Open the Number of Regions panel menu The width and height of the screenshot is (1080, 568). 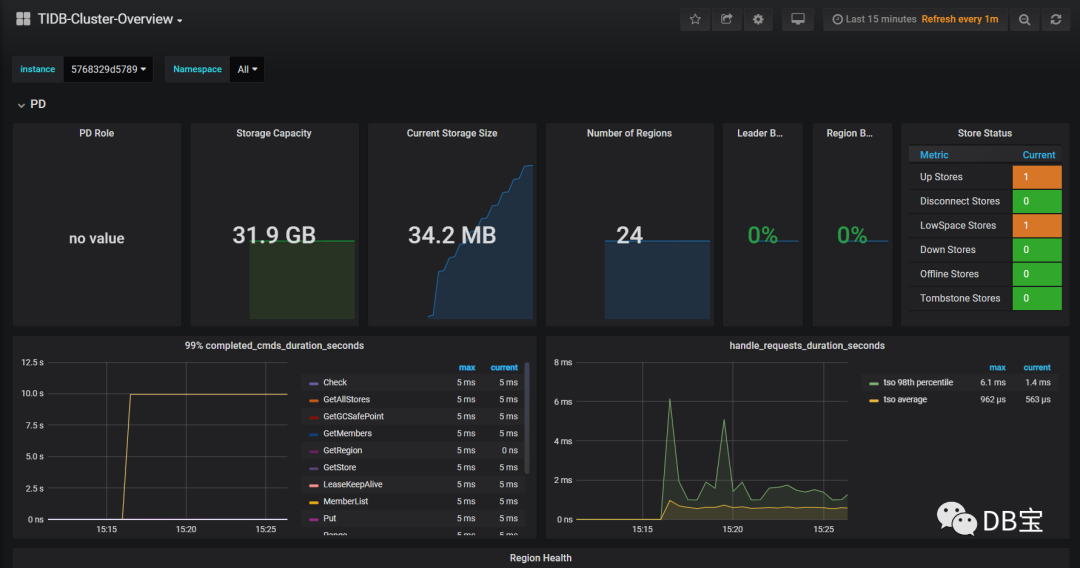tap(629, 133)
